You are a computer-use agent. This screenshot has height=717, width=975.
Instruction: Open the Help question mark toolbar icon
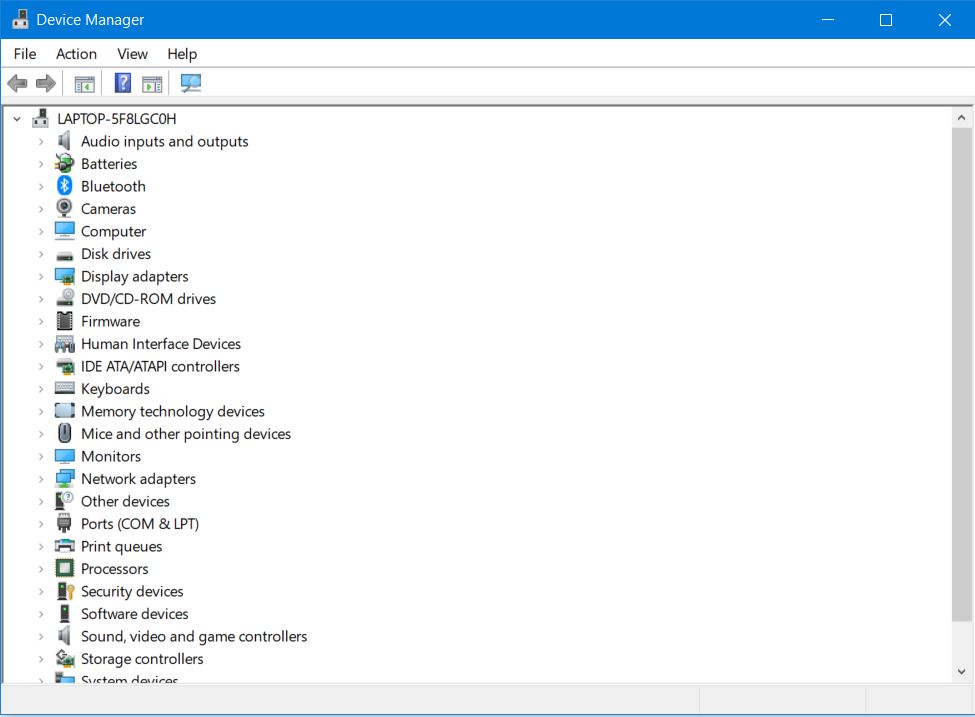(x=123, y=83)
